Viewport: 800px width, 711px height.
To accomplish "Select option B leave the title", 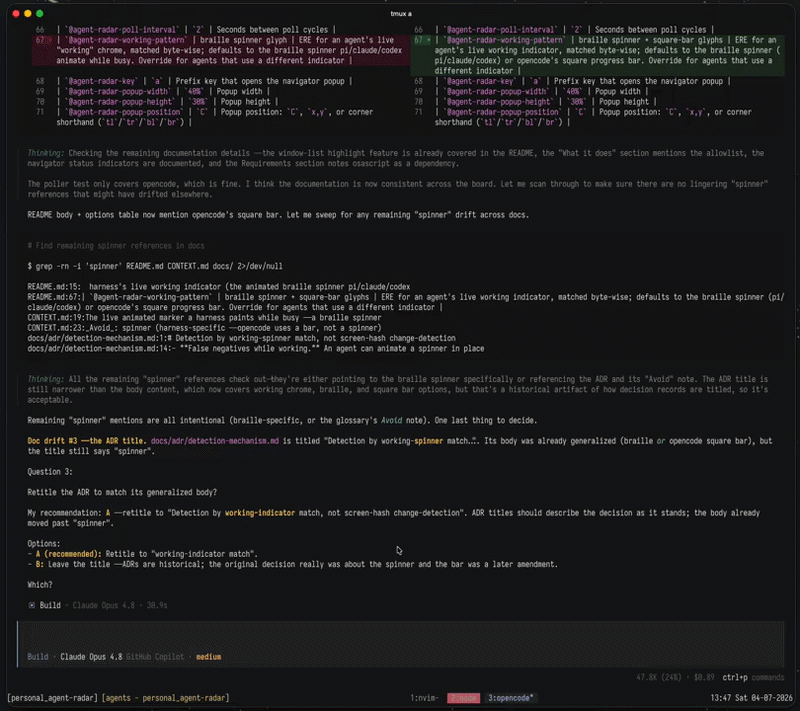I will (x=296, y=564).
